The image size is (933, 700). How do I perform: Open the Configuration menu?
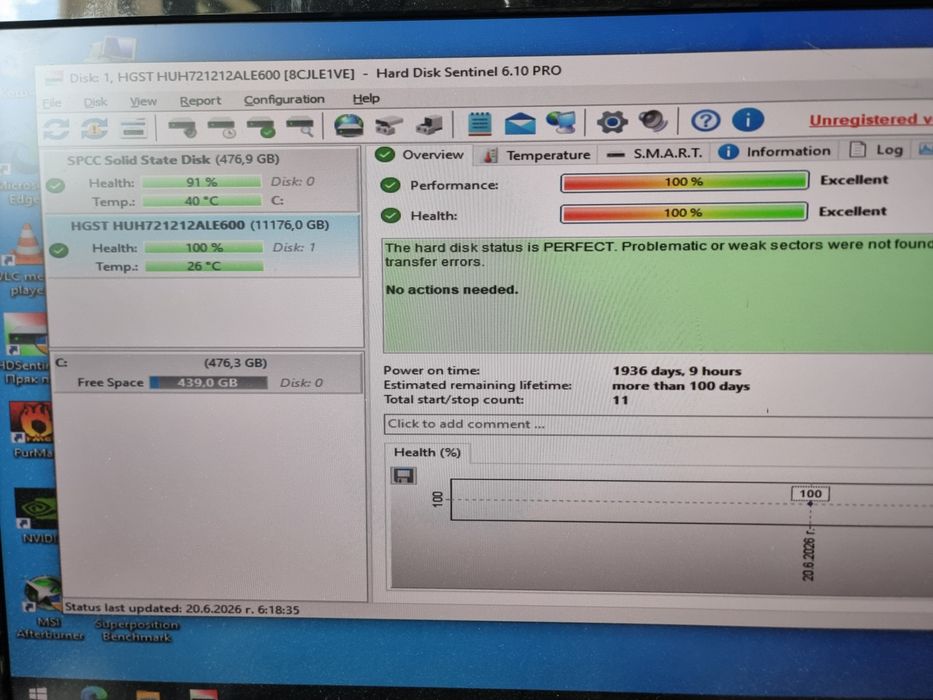point(284,99)
